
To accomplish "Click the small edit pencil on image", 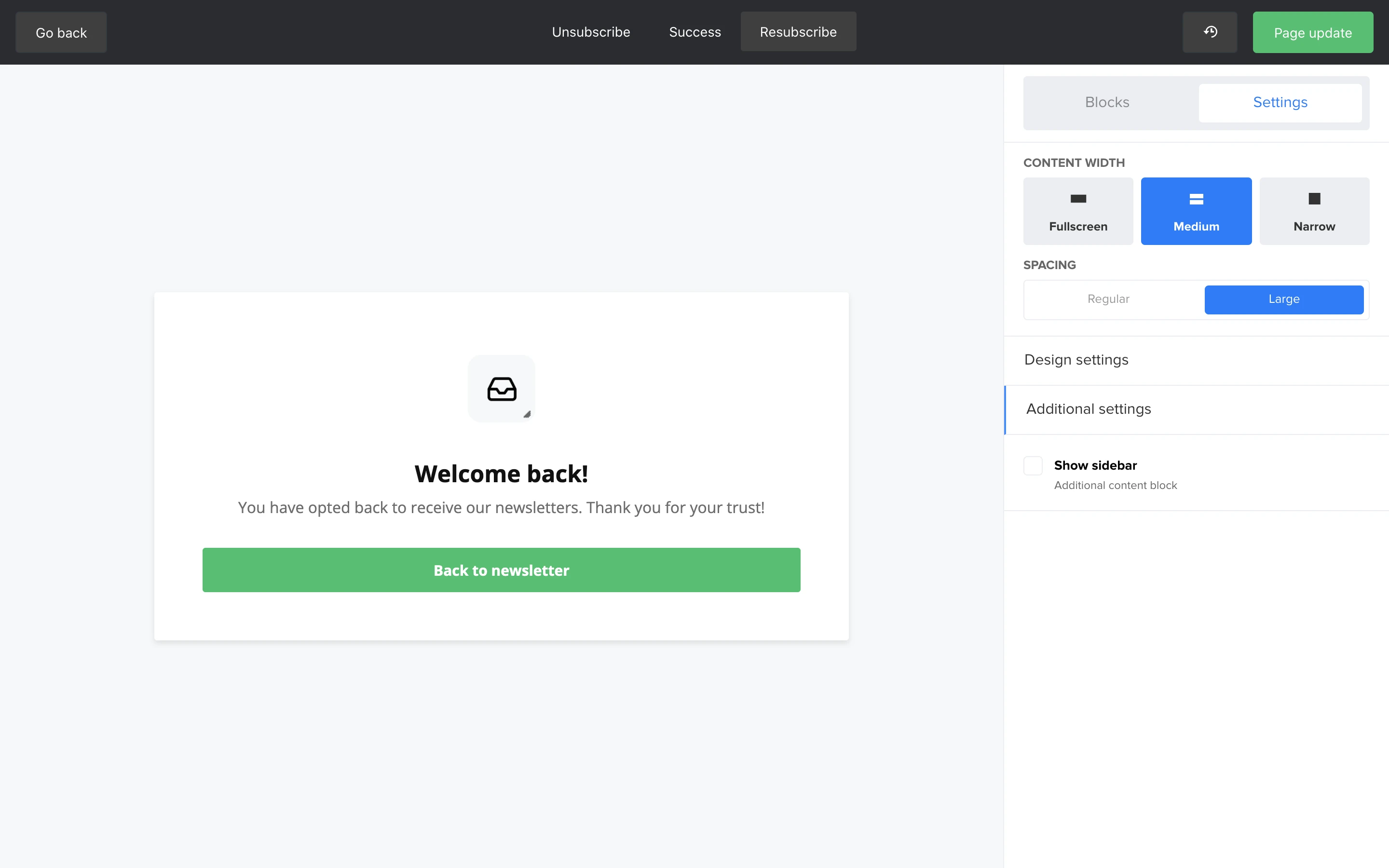I will tap(527, 414).
